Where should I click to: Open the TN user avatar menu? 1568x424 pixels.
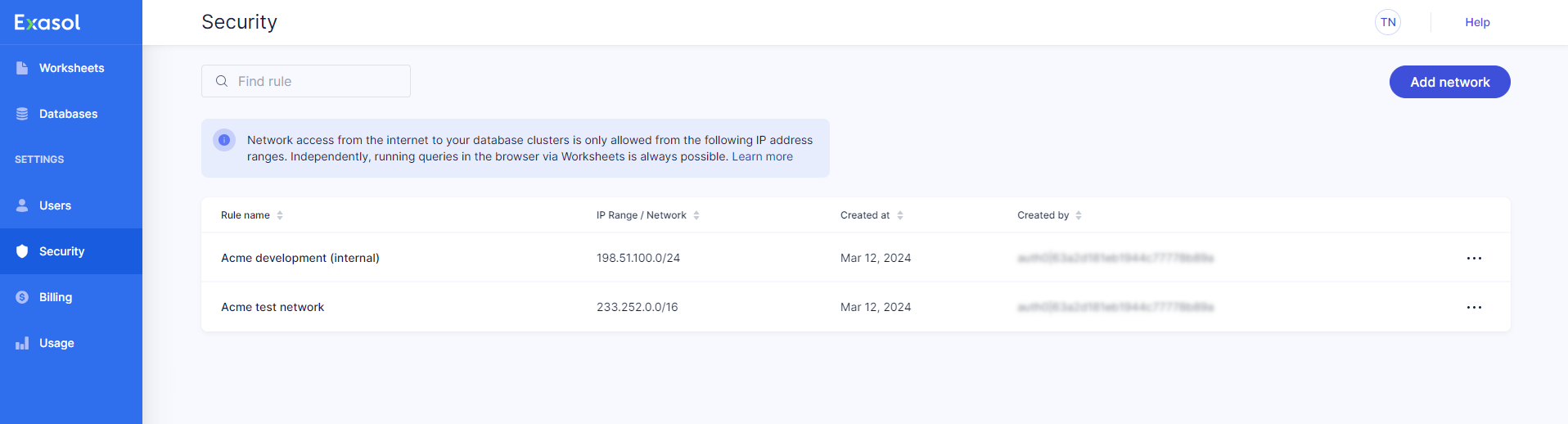1388,22
